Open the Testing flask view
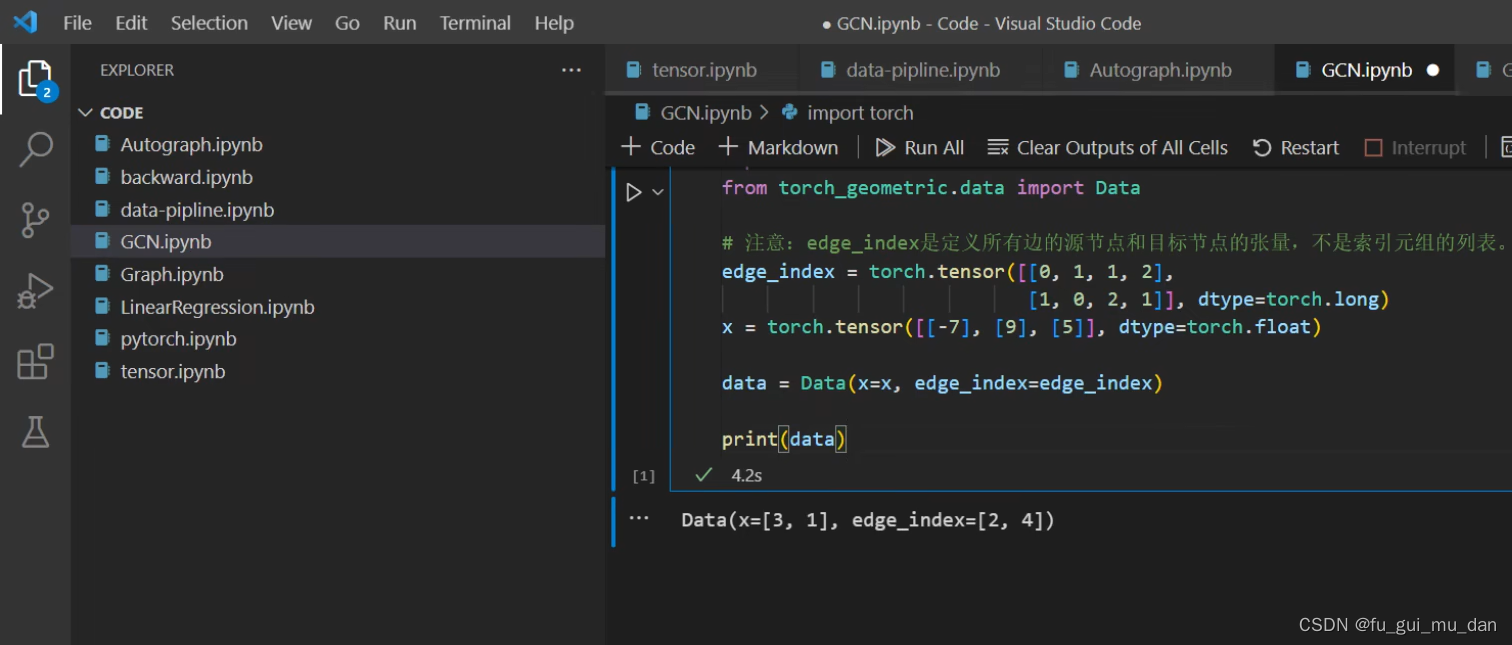The image size is (1512, 645). (x=35, y=432)
